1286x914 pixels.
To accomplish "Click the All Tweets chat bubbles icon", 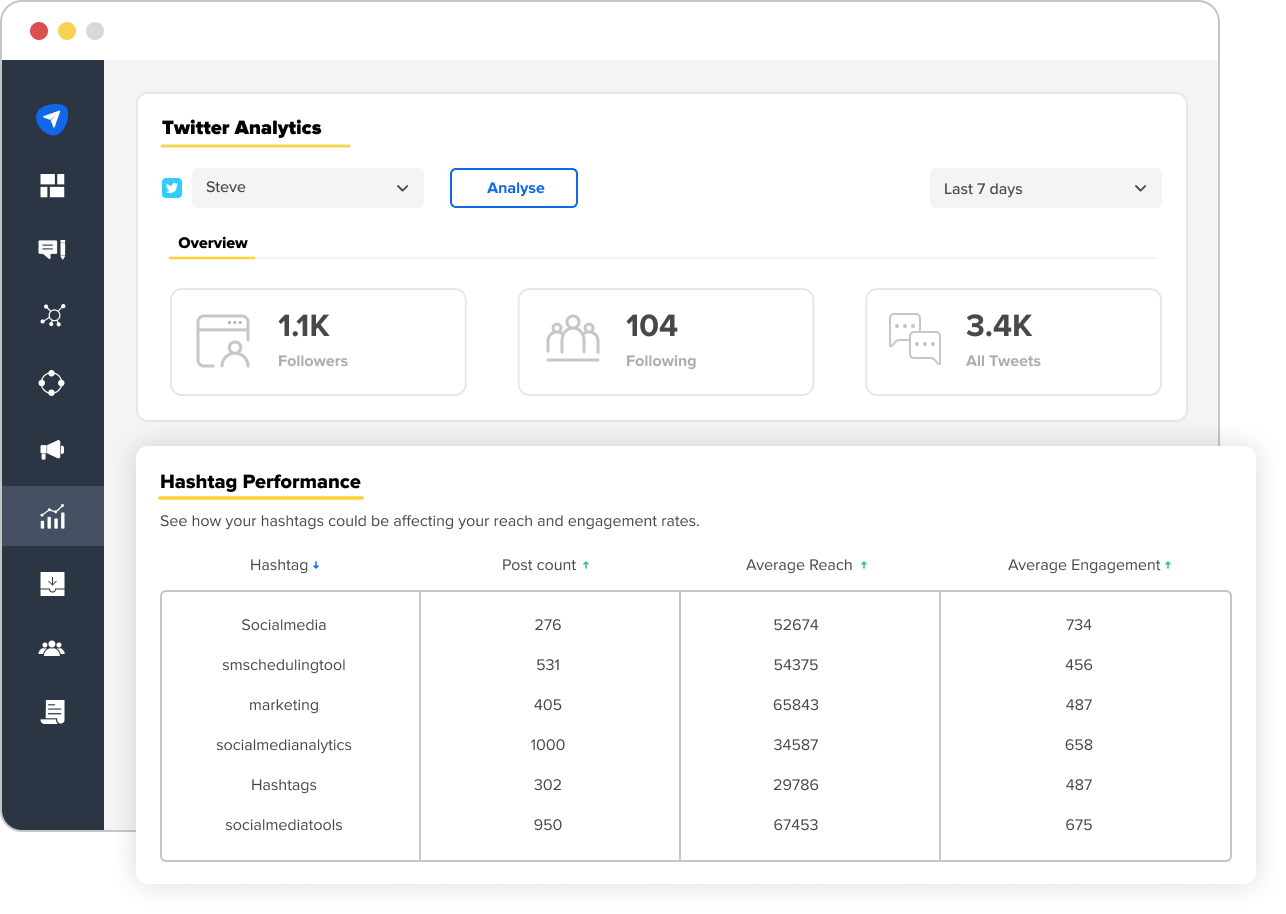I will [915, 339].
